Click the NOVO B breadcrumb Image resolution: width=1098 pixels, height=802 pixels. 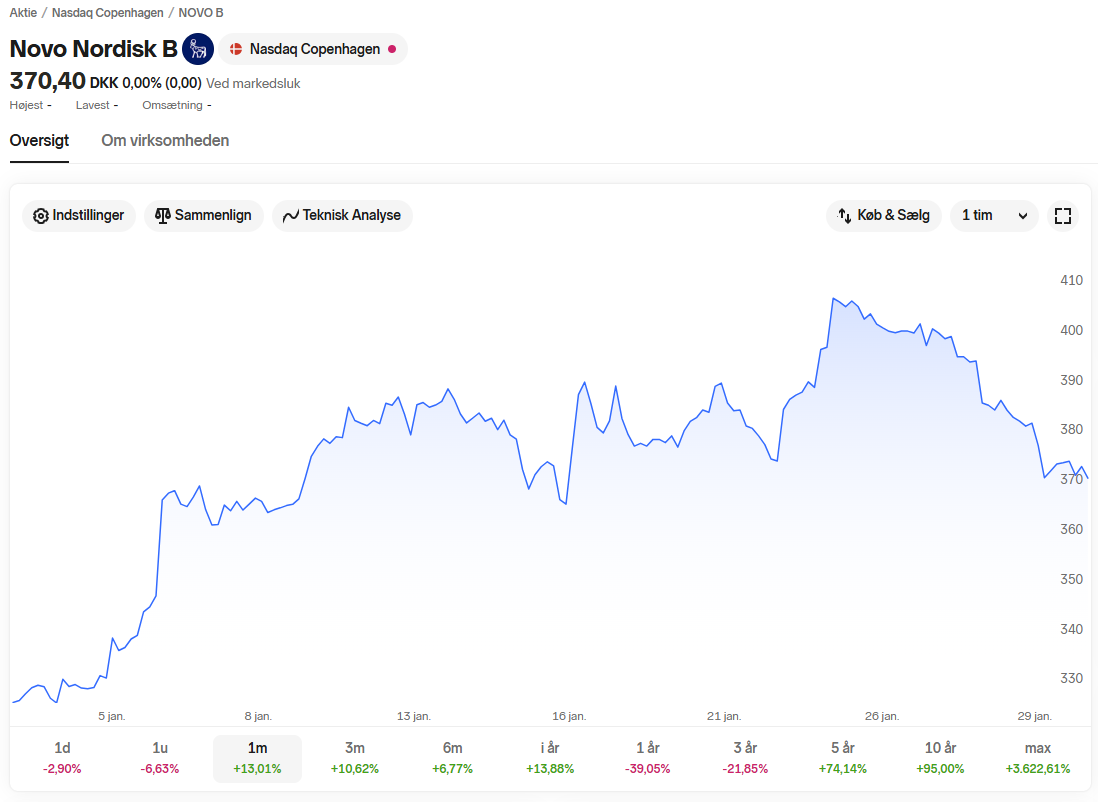tap(201, 13)
